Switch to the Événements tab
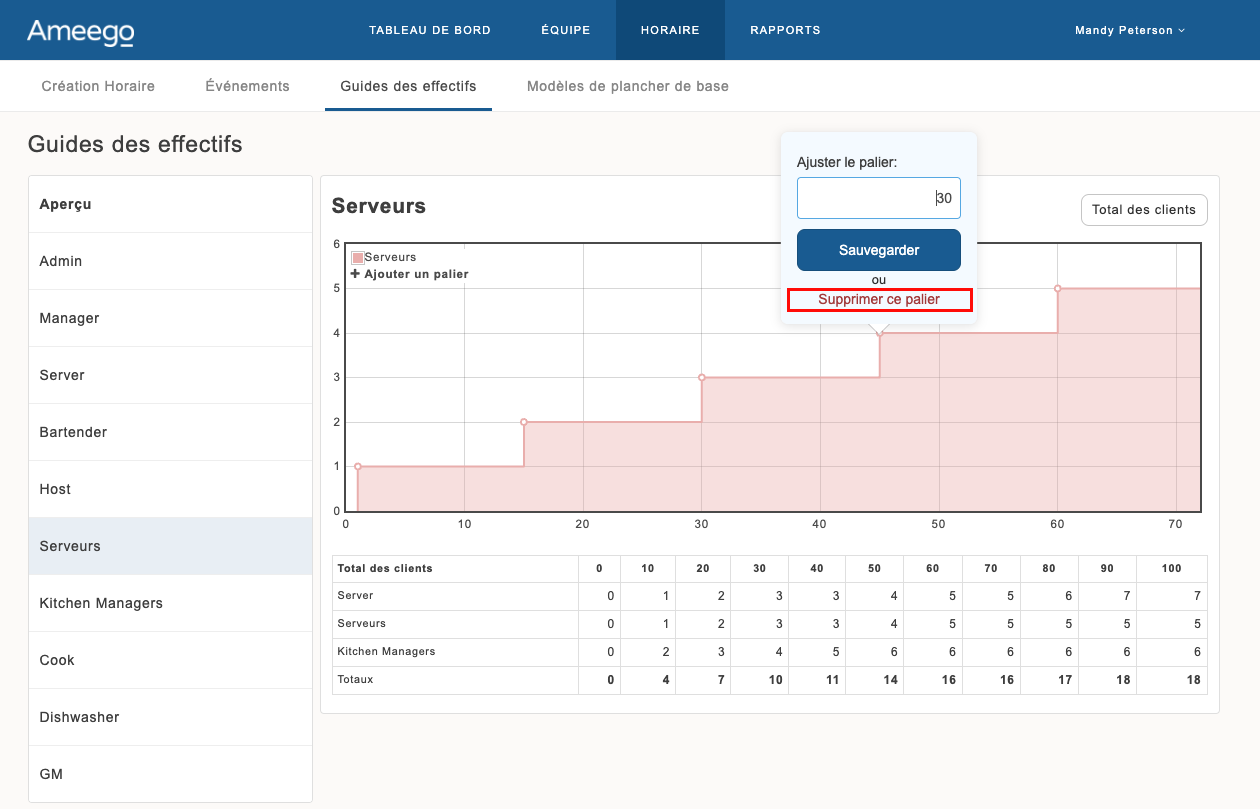Image resolution: width=1260 pixels, height=809 pixels. coord(247,86)
